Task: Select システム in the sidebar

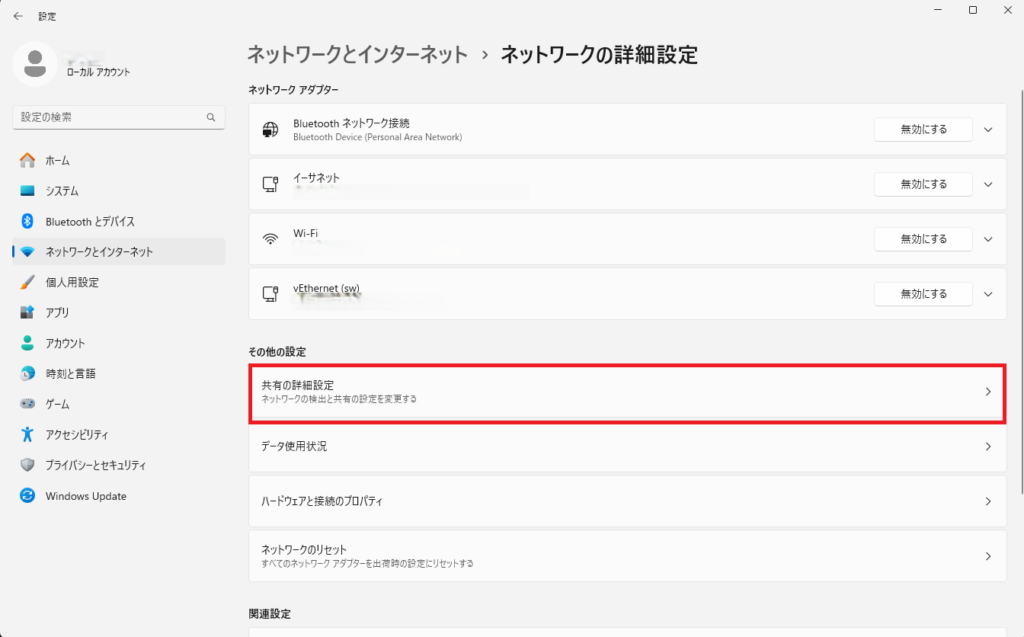Action: point(62,191)
